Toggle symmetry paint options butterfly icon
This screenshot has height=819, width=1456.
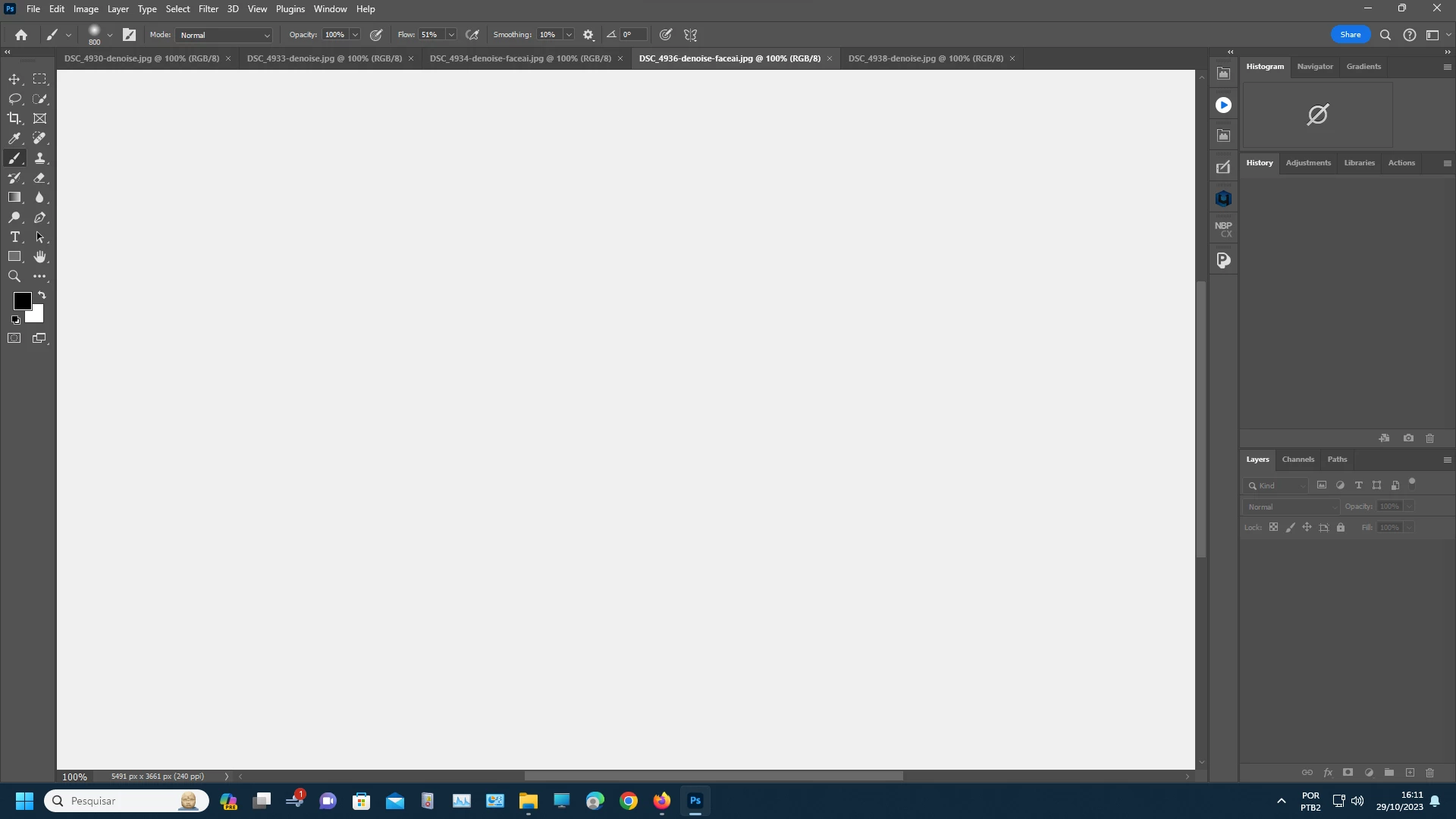[690, 35]
